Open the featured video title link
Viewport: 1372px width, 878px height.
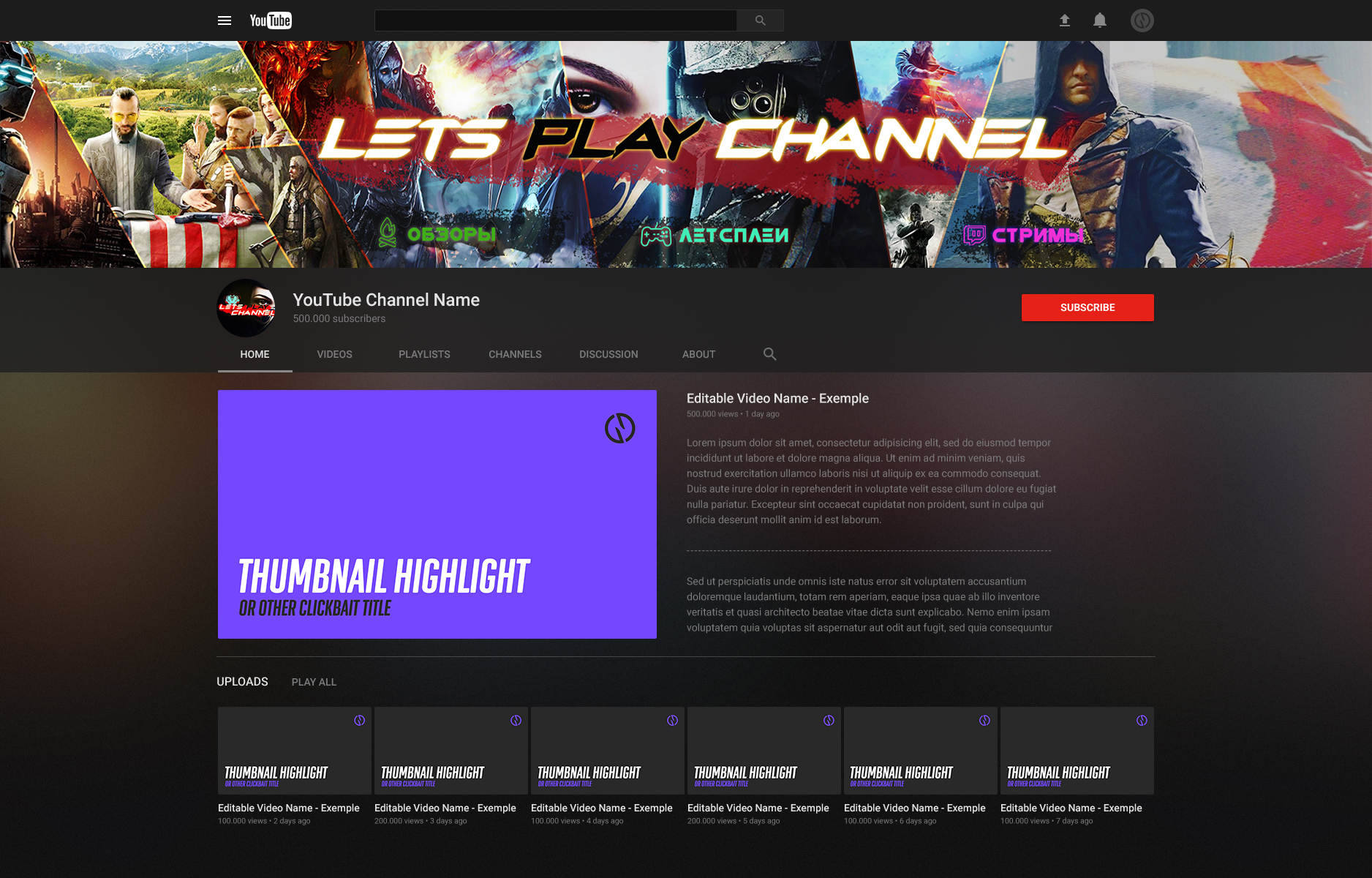(777, 398)
